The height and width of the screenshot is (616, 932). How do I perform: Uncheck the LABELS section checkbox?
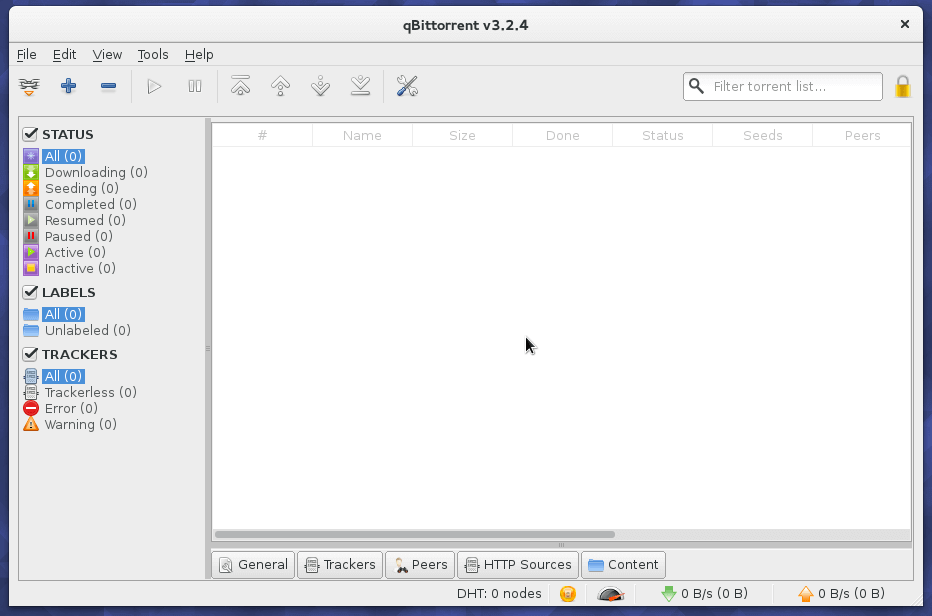click(30, 292)
